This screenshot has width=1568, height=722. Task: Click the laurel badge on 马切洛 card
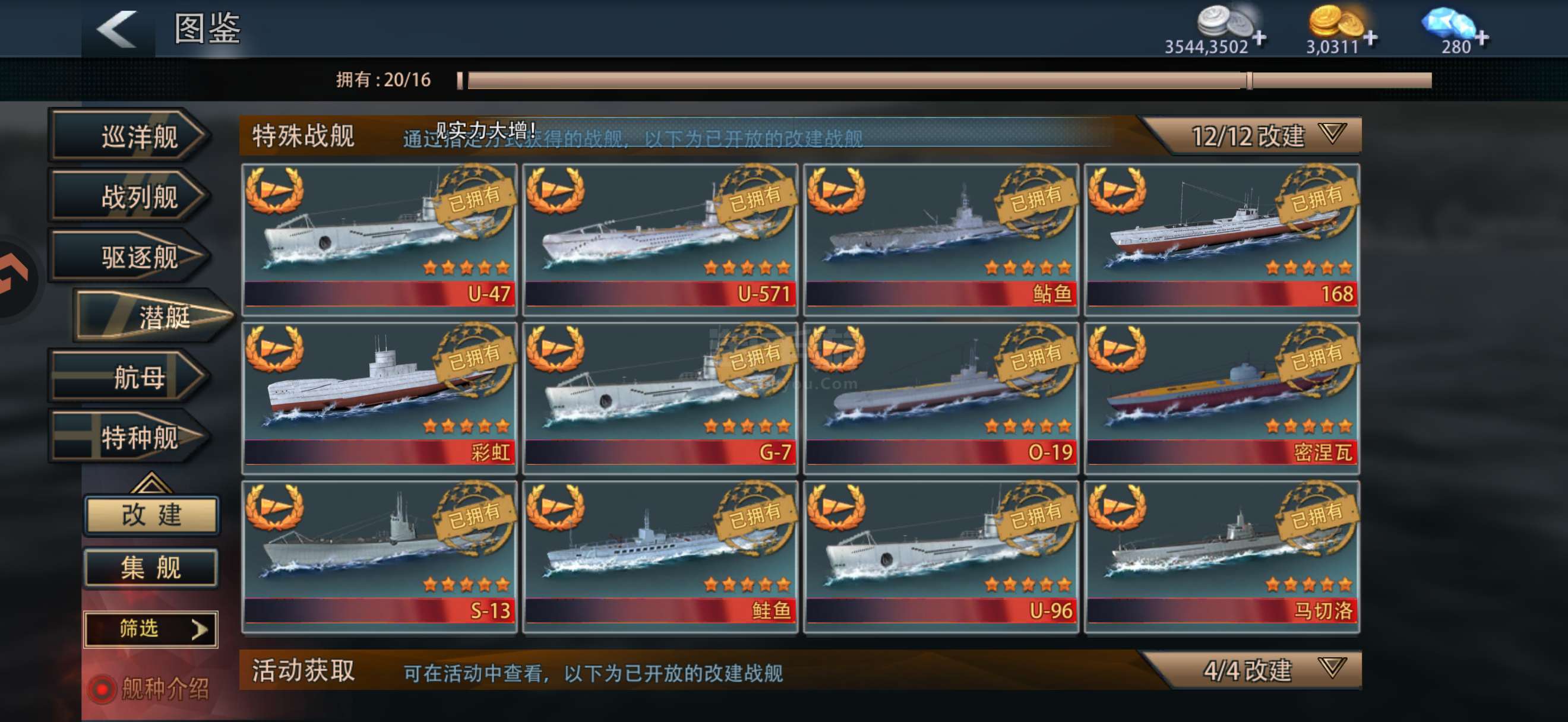tap(1117, 507)
